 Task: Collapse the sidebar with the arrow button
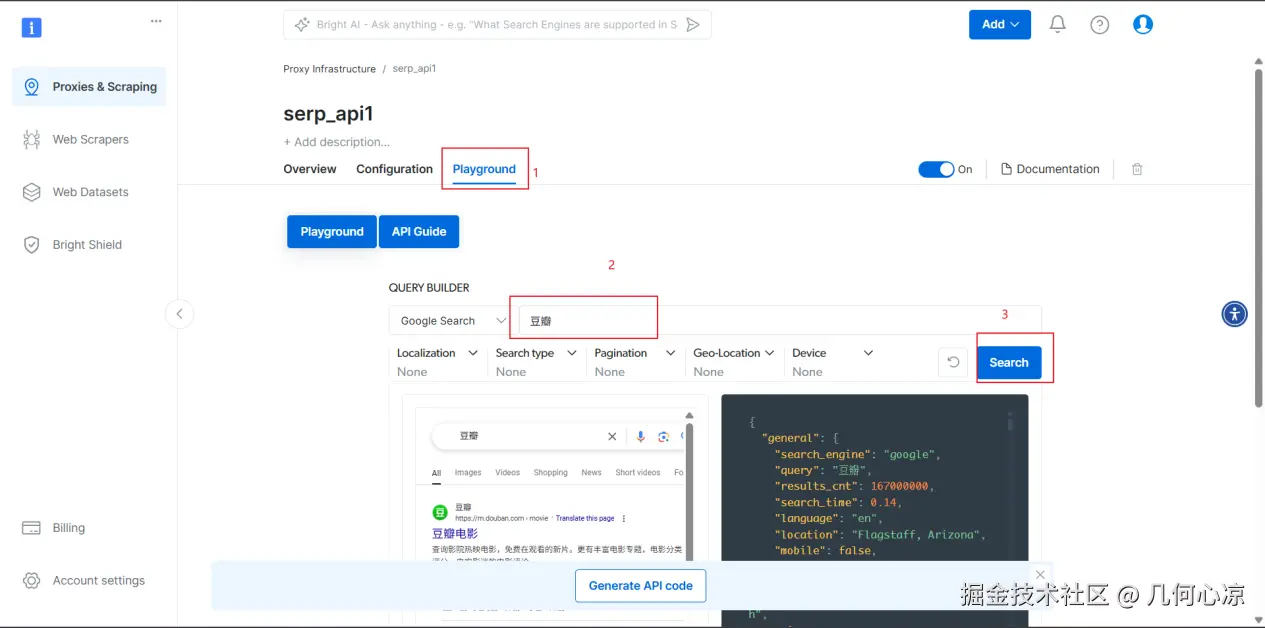[179, 314]
